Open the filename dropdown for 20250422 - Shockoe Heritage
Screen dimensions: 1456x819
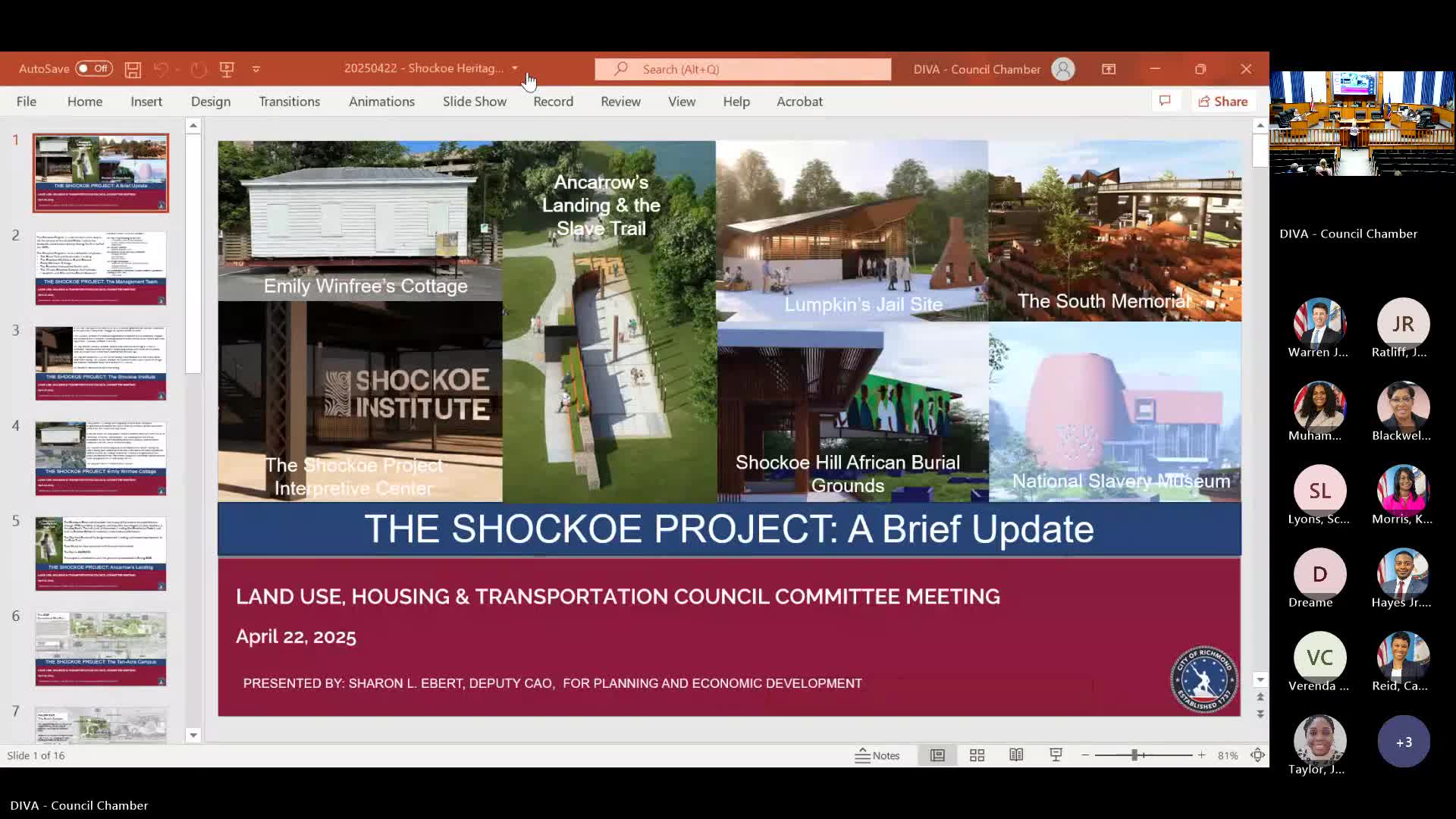516,67
